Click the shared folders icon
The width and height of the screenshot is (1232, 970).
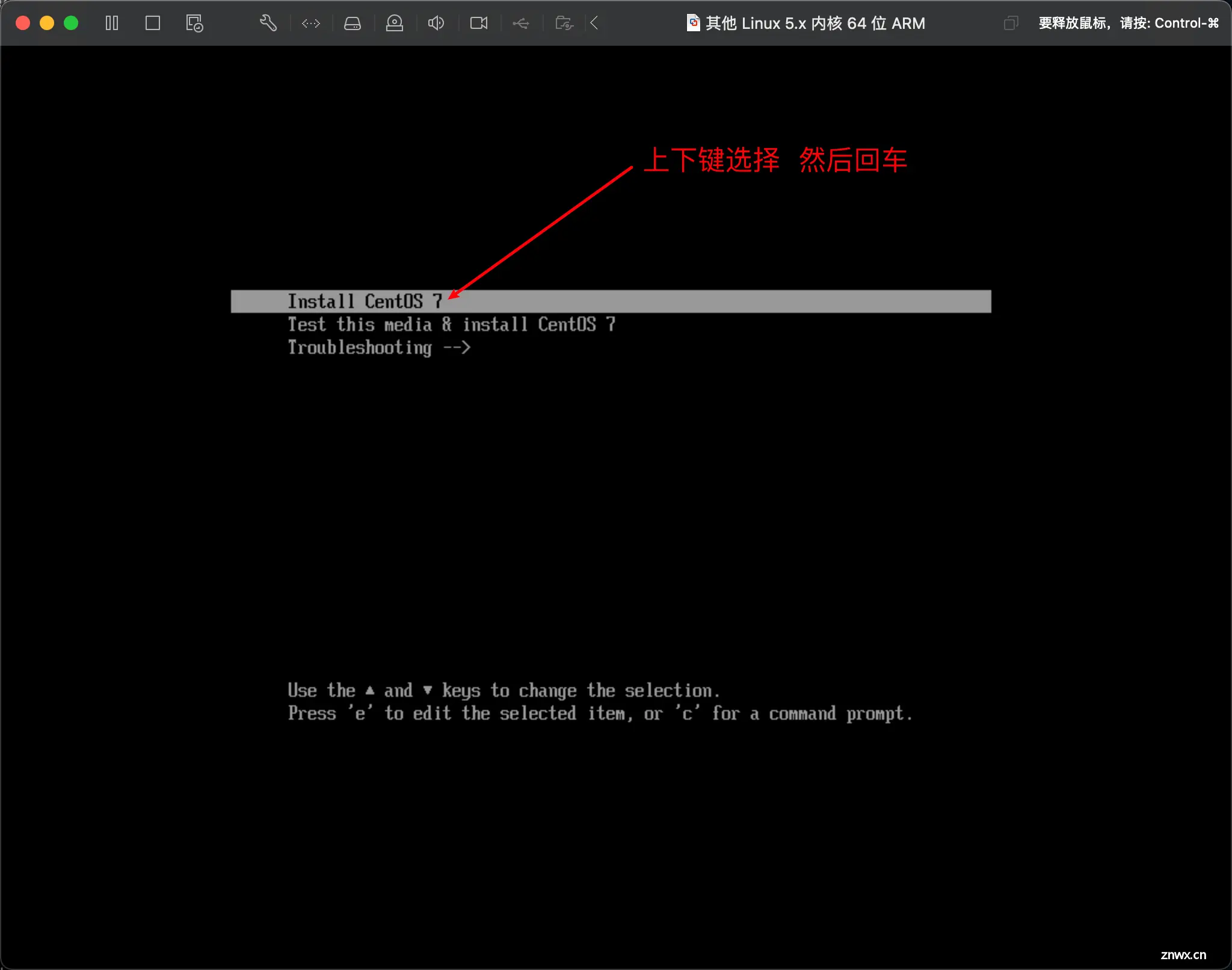pyautogui.click(x=564, y=23)
